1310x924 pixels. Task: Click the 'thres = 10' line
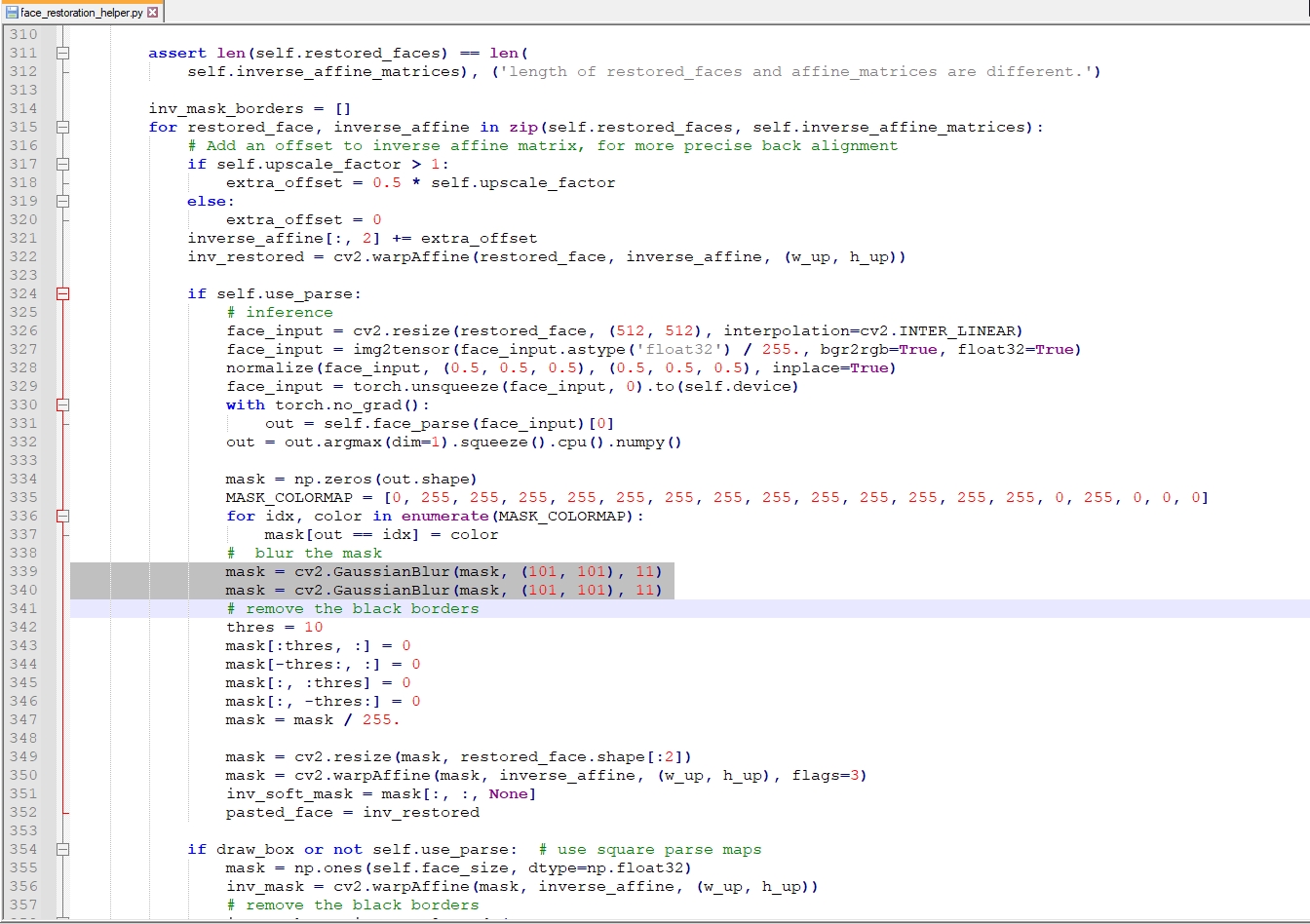(274, 628)
